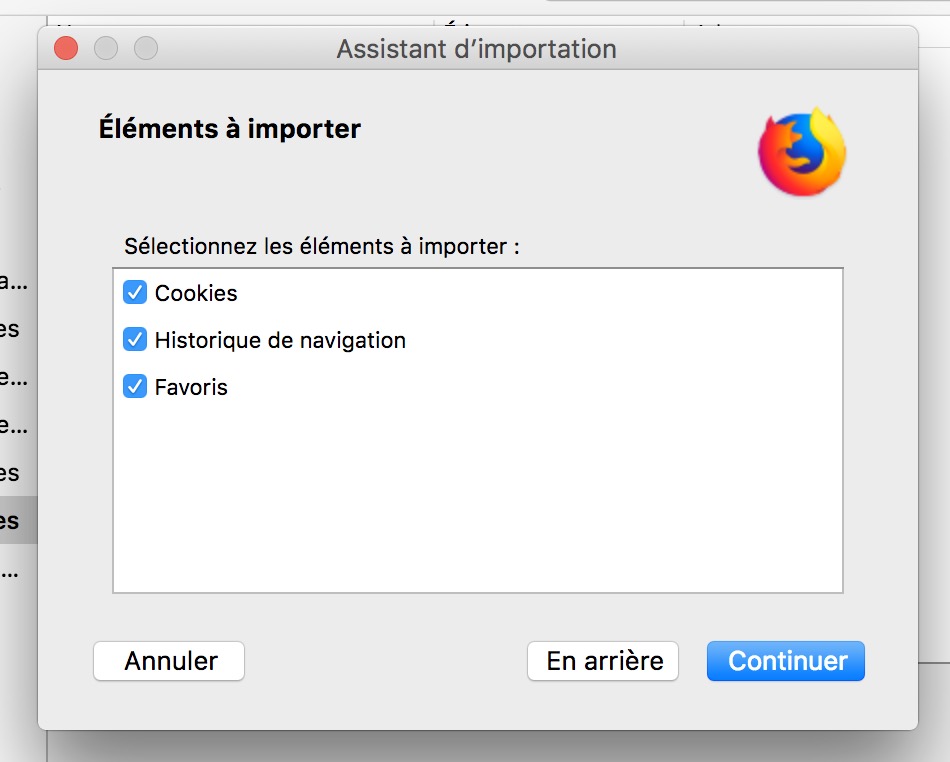Click the Sélectionnez les éléments à importer label
The height and width of the screenshot is (762, 950).
(x=322, y=246)
